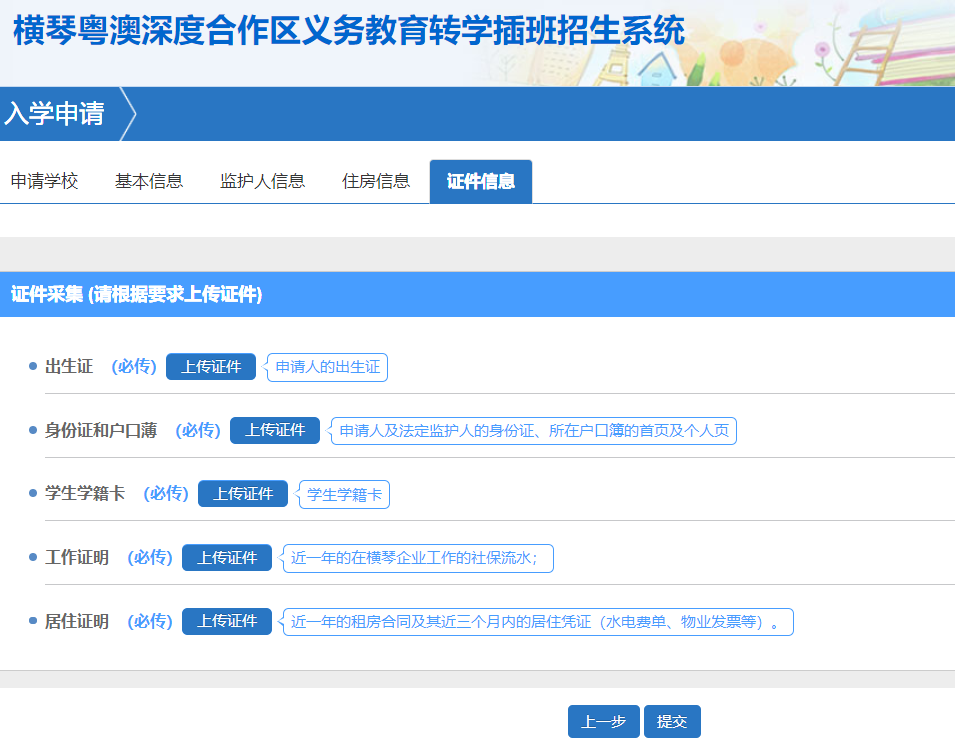Upload the 出生证 document

point(211,367)
